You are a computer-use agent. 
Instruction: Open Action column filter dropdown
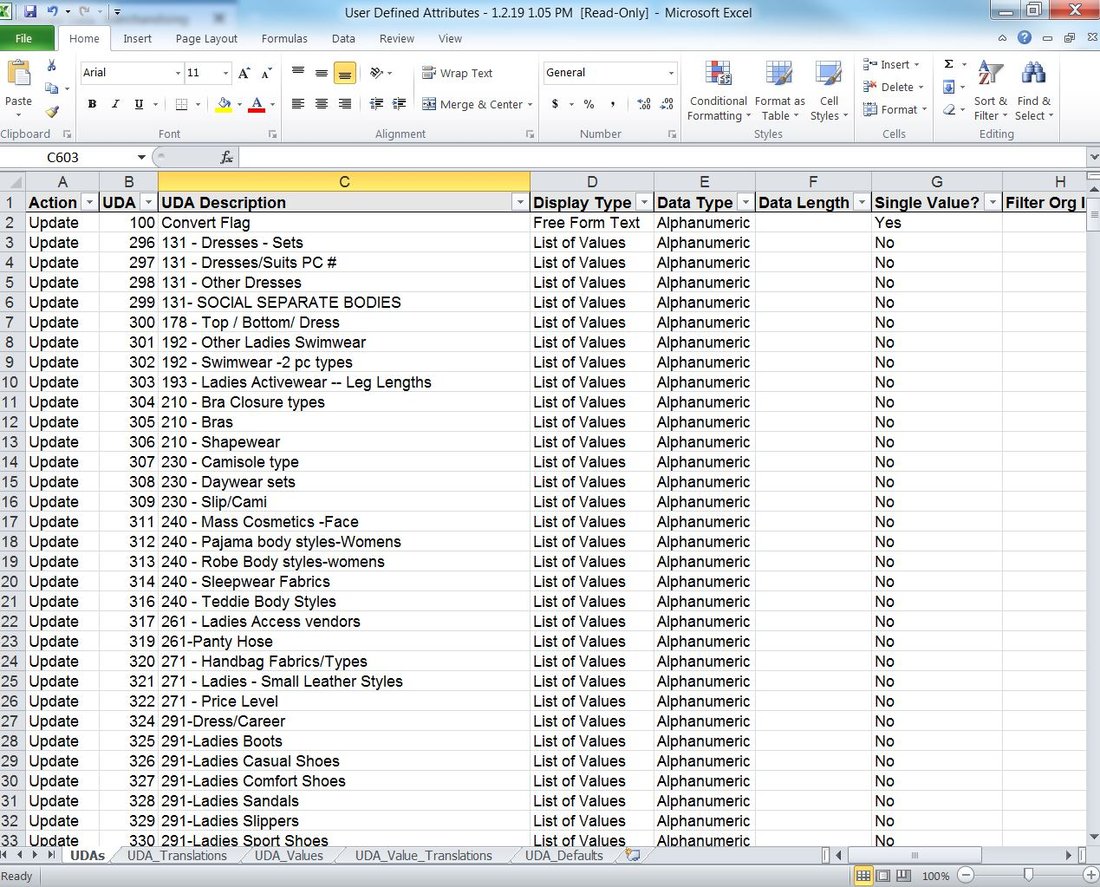(89, 203)
